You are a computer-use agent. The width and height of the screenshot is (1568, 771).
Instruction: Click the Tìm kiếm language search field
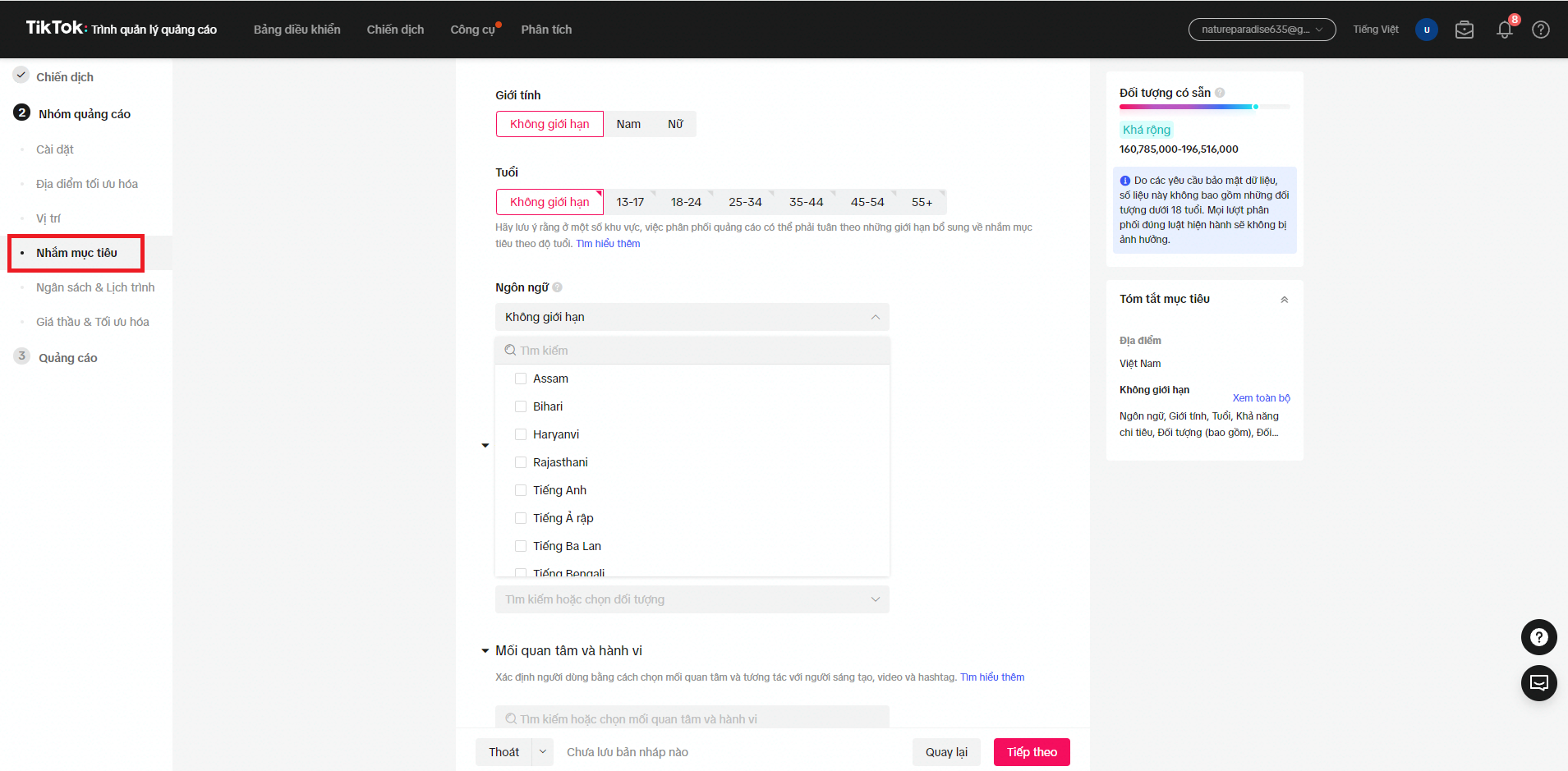(692, 351)
